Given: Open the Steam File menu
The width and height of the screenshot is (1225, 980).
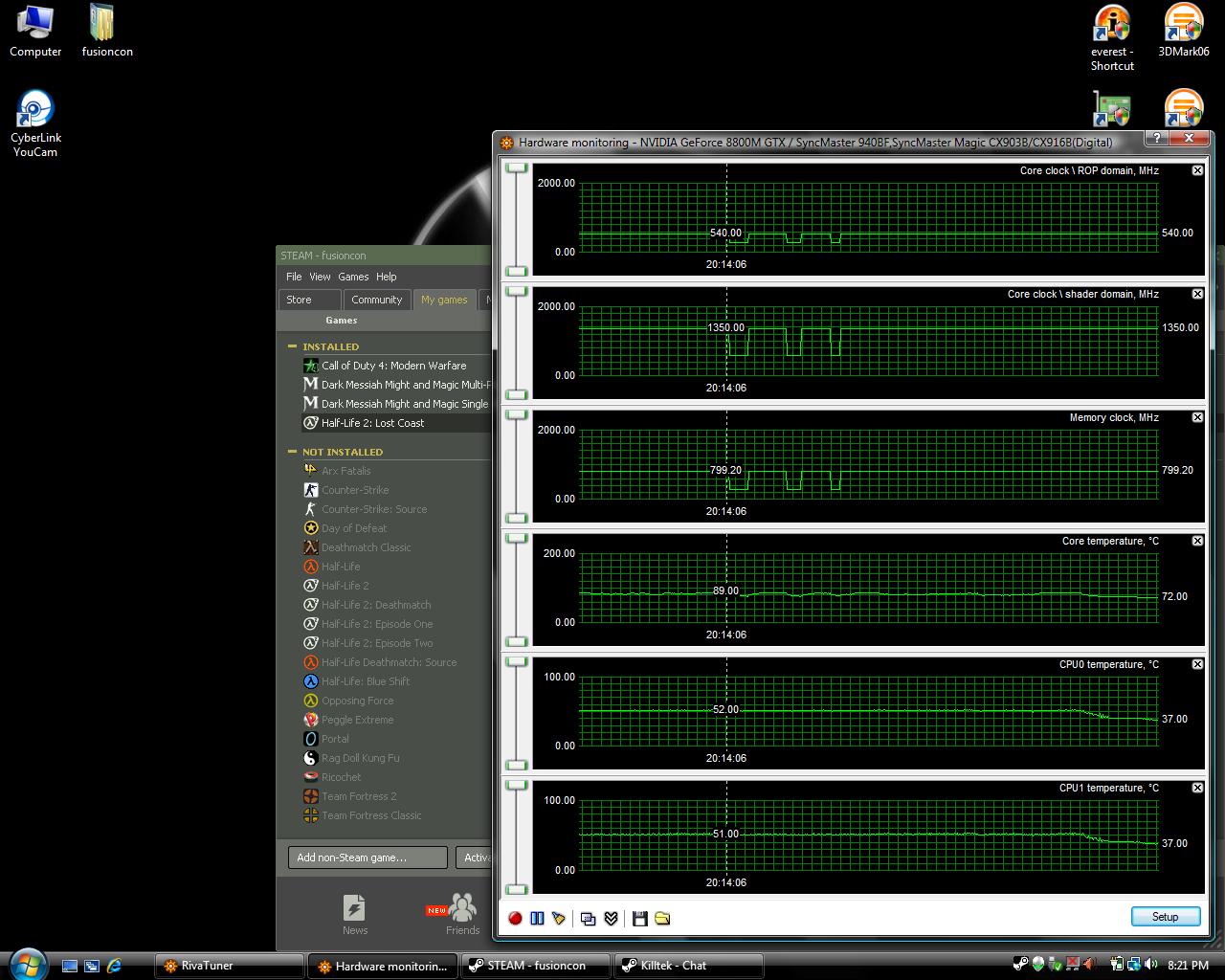Looking at the screenshot, I should click(x=294, y=277).
